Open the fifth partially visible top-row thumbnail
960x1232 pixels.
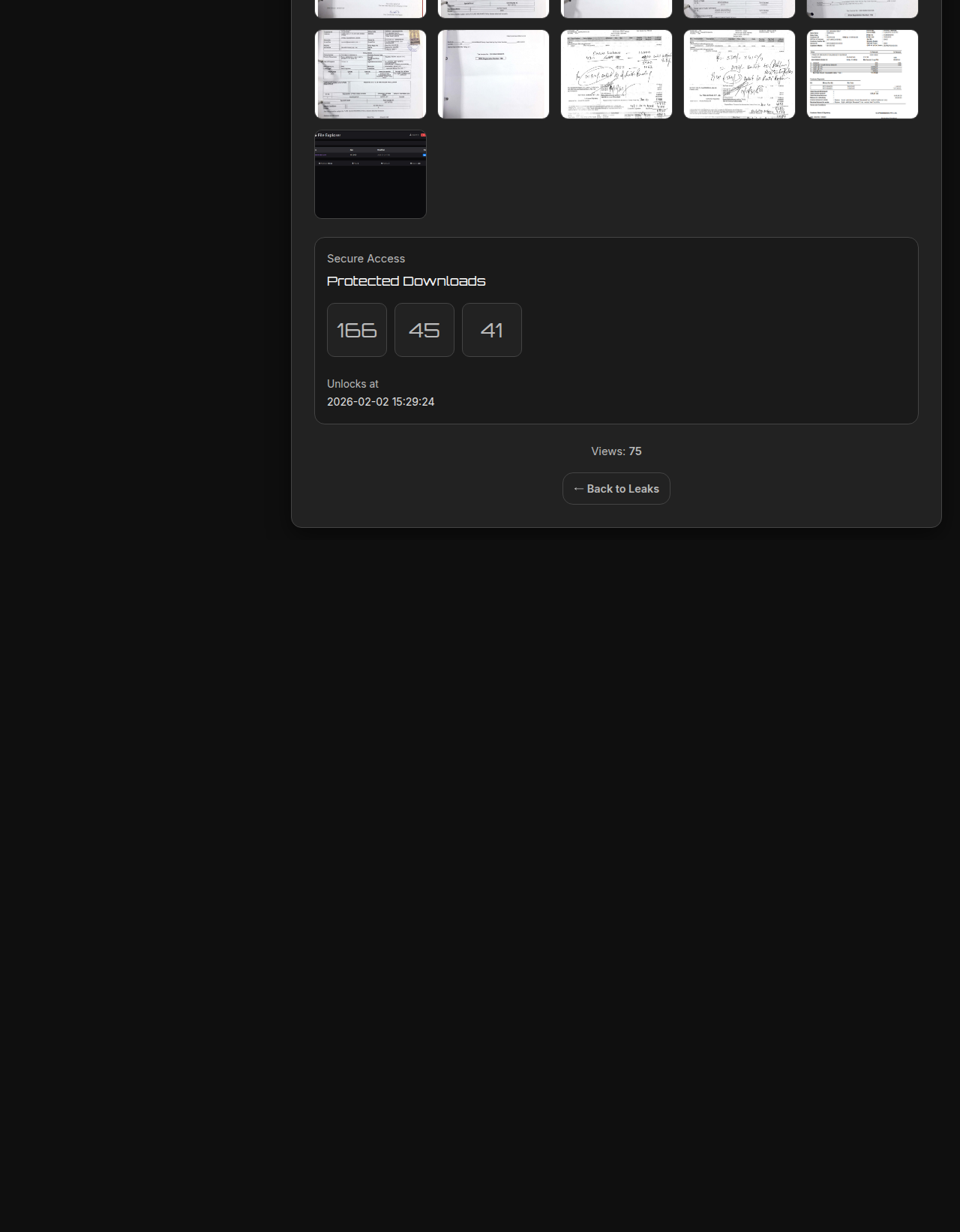tap(862, 9)
